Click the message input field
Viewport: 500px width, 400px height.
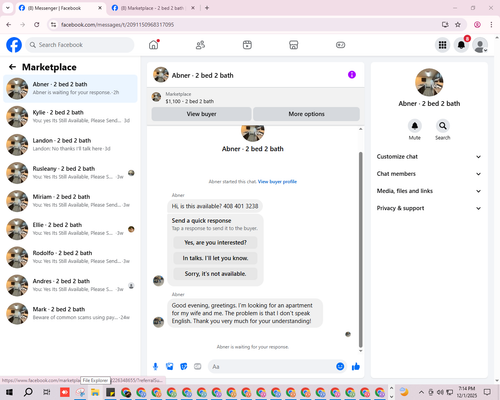pos(272,367)
